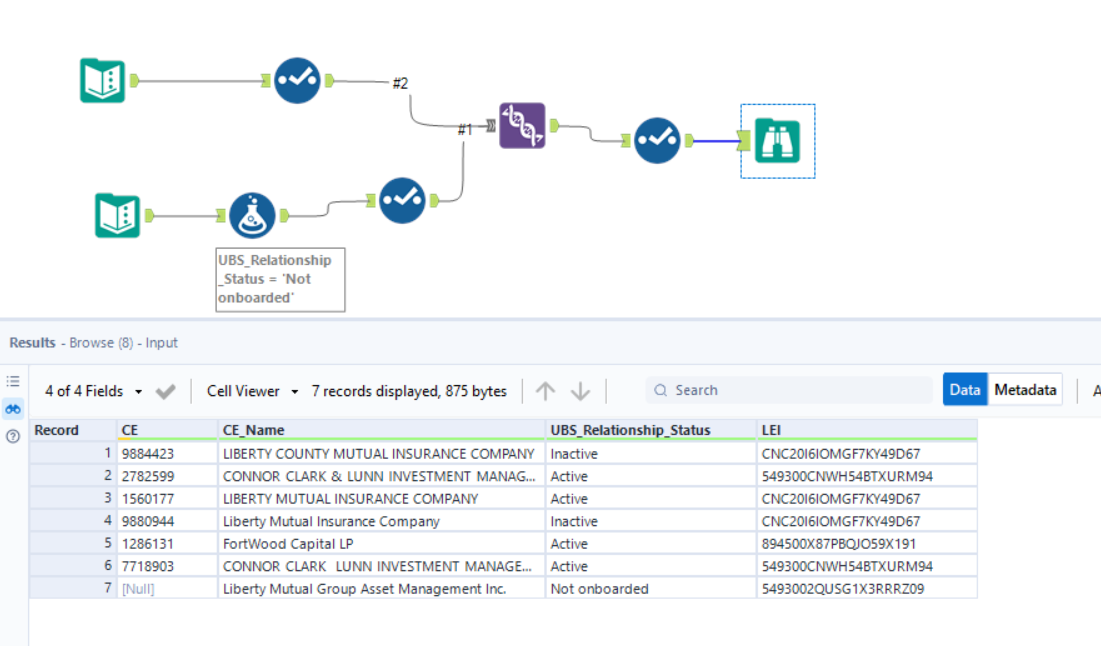Expand the 4 of 4 Fields dropdown

(93, 391)
